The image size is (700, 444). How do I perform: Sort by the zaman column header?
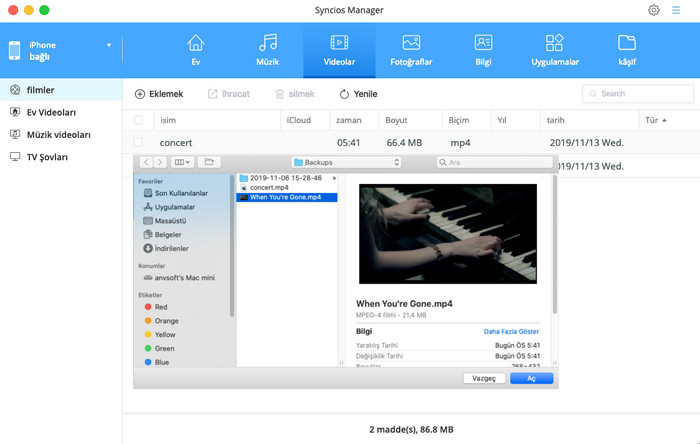[349, 120]
